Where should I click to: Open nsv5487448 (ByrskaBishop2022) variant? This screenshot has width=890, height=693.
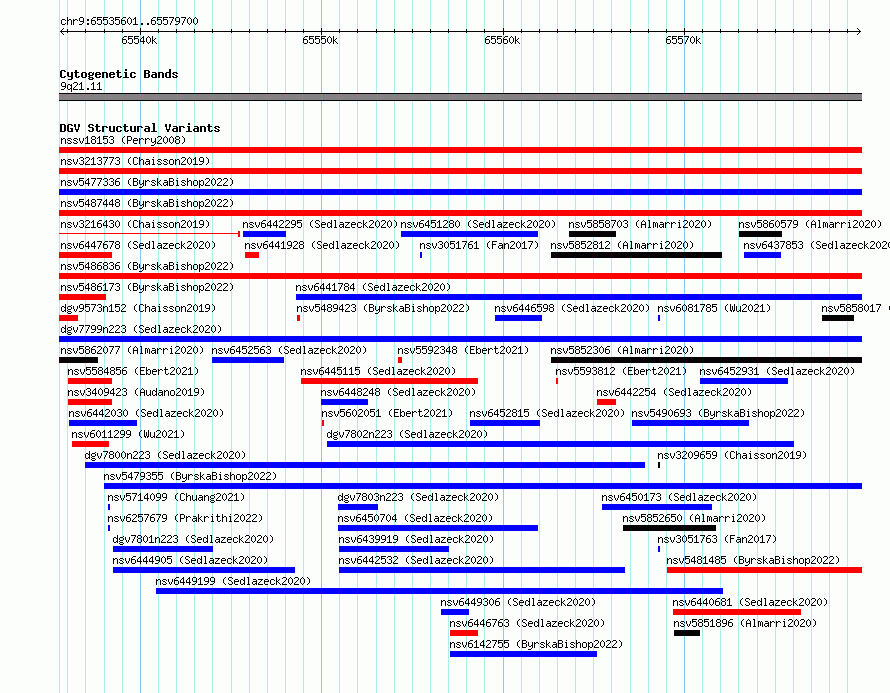pyautogui.click(x=147, y=203)
